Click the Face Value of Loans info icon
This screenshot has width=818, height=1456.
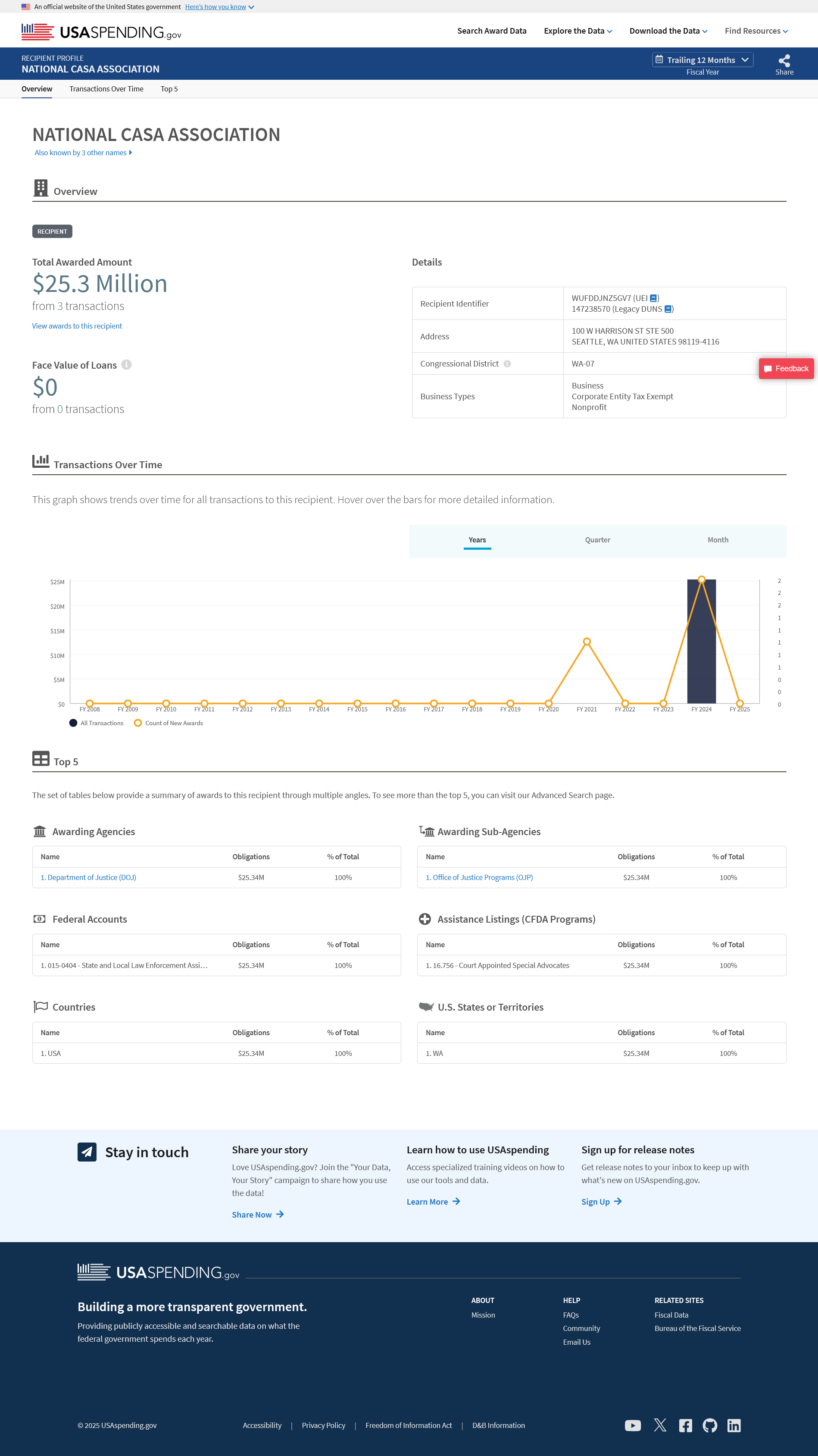[127, 365]
